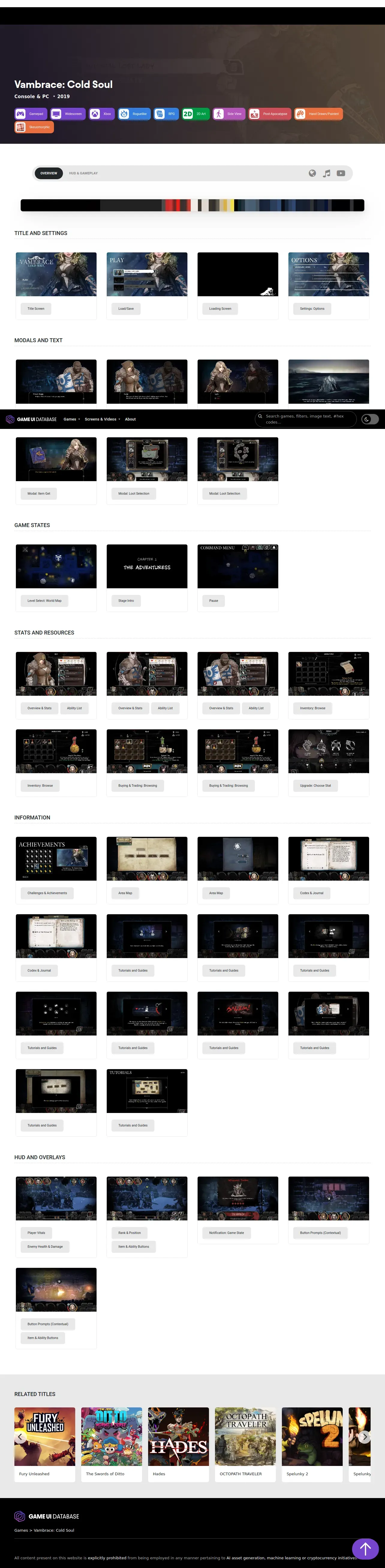Viewport: 385px width, 1568px height.
Task: Open the Command Menu pause thumbnail
Action: (238, 567)
